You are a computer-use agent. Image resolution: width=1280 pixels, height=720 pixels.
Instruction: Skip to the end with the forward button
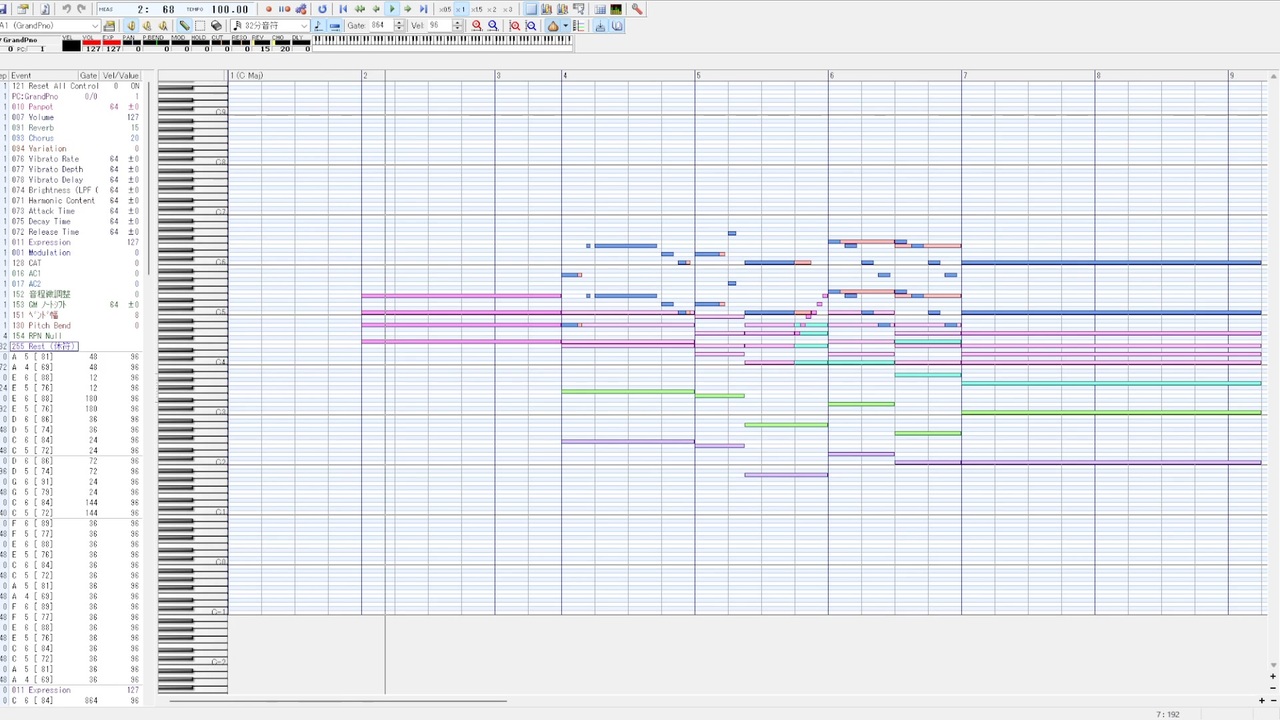point(424,9)
